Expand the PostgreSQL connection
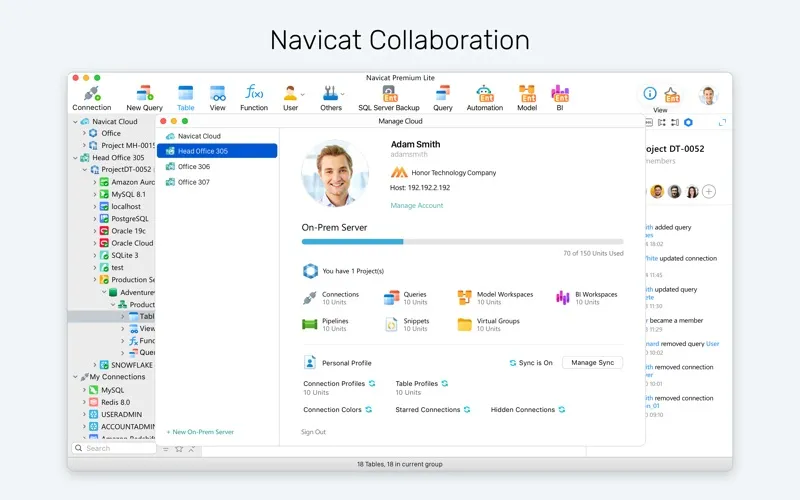 click(94, 219)
